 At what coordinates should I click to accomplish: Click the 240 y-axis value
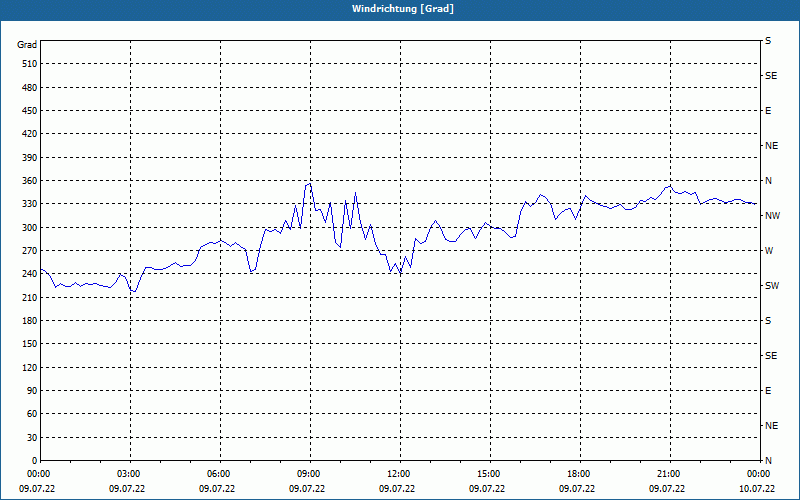click(x=30, y=273)
